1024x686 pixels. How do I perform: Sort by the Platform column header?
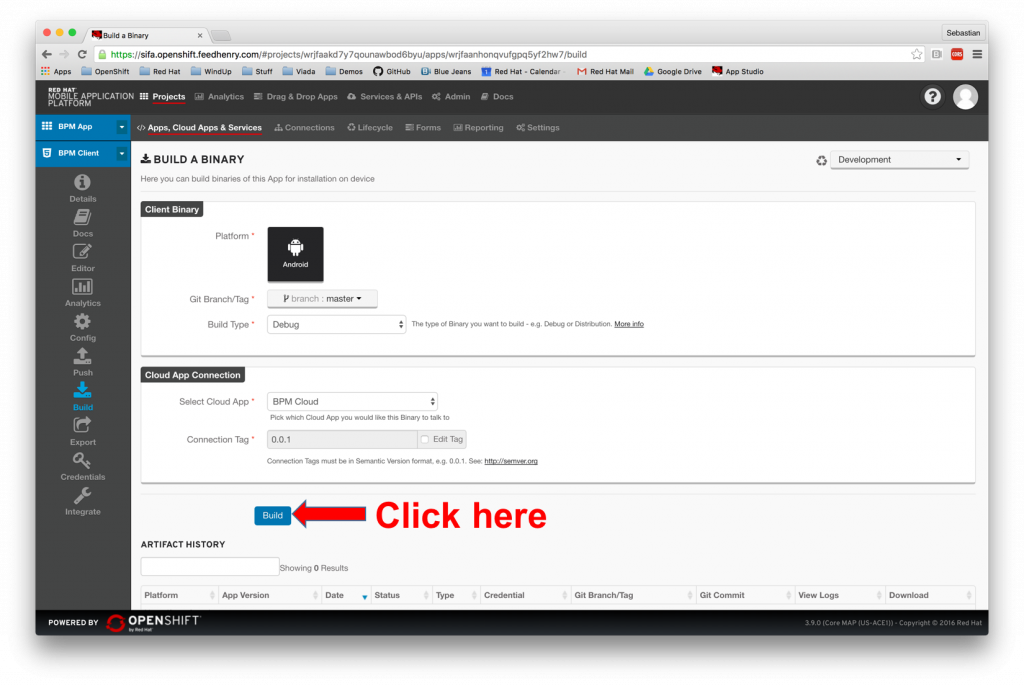(179, 595)
